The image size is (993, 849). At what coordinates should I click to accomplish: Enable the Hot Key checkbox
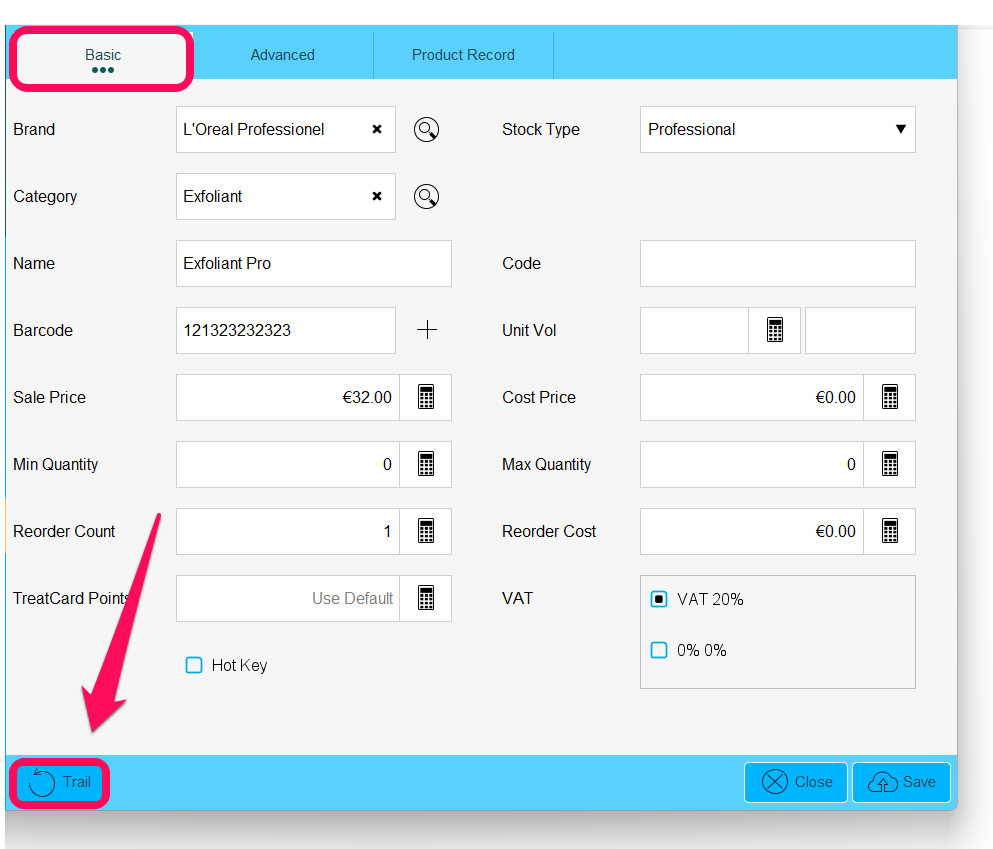[194, 665]
